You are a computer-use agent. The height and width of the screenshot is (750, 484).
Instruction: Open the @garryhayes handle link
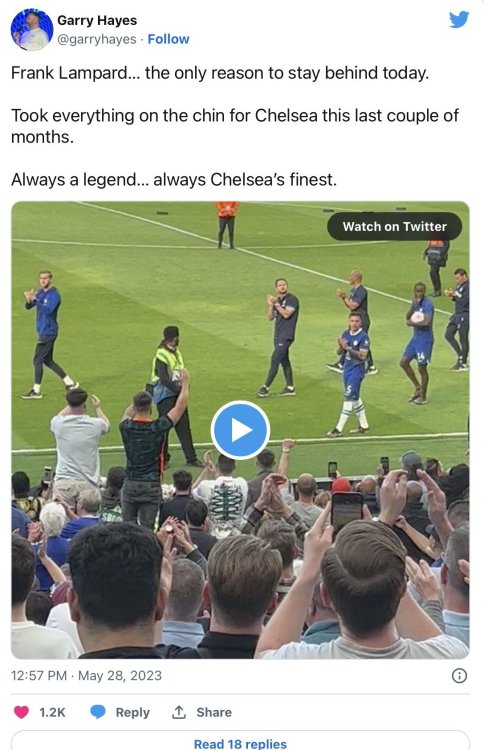click(x=97, y=39)
